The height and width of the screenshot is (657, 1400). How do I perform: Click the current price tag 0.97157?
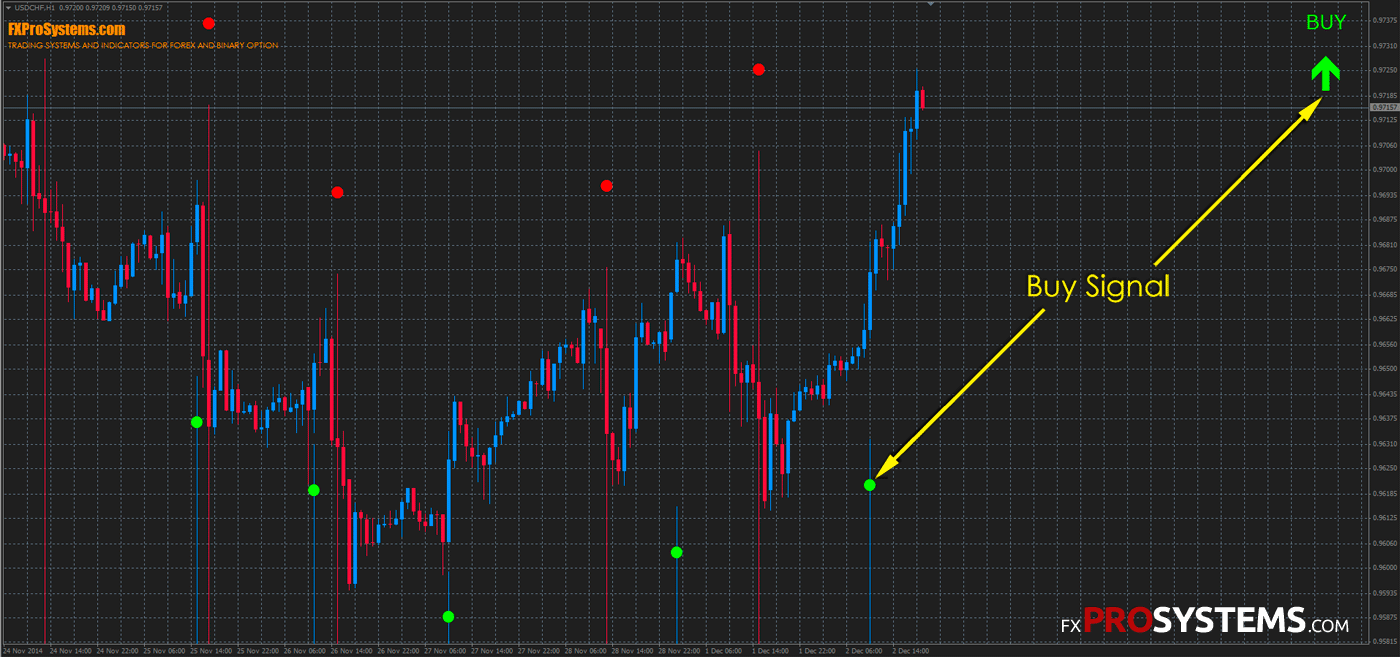pyautogui.click(x=1384, y=107)
